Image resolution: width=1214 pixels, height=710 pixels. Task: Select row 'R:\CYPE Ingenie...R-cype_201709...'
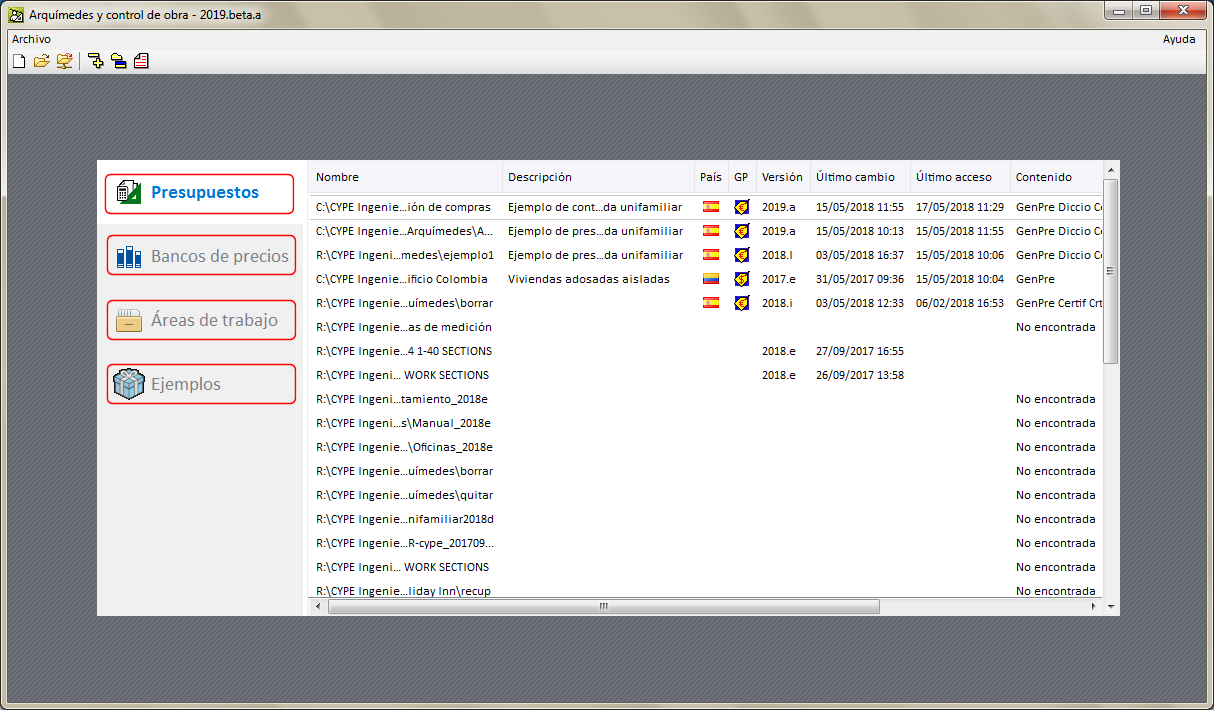[706, 543]
